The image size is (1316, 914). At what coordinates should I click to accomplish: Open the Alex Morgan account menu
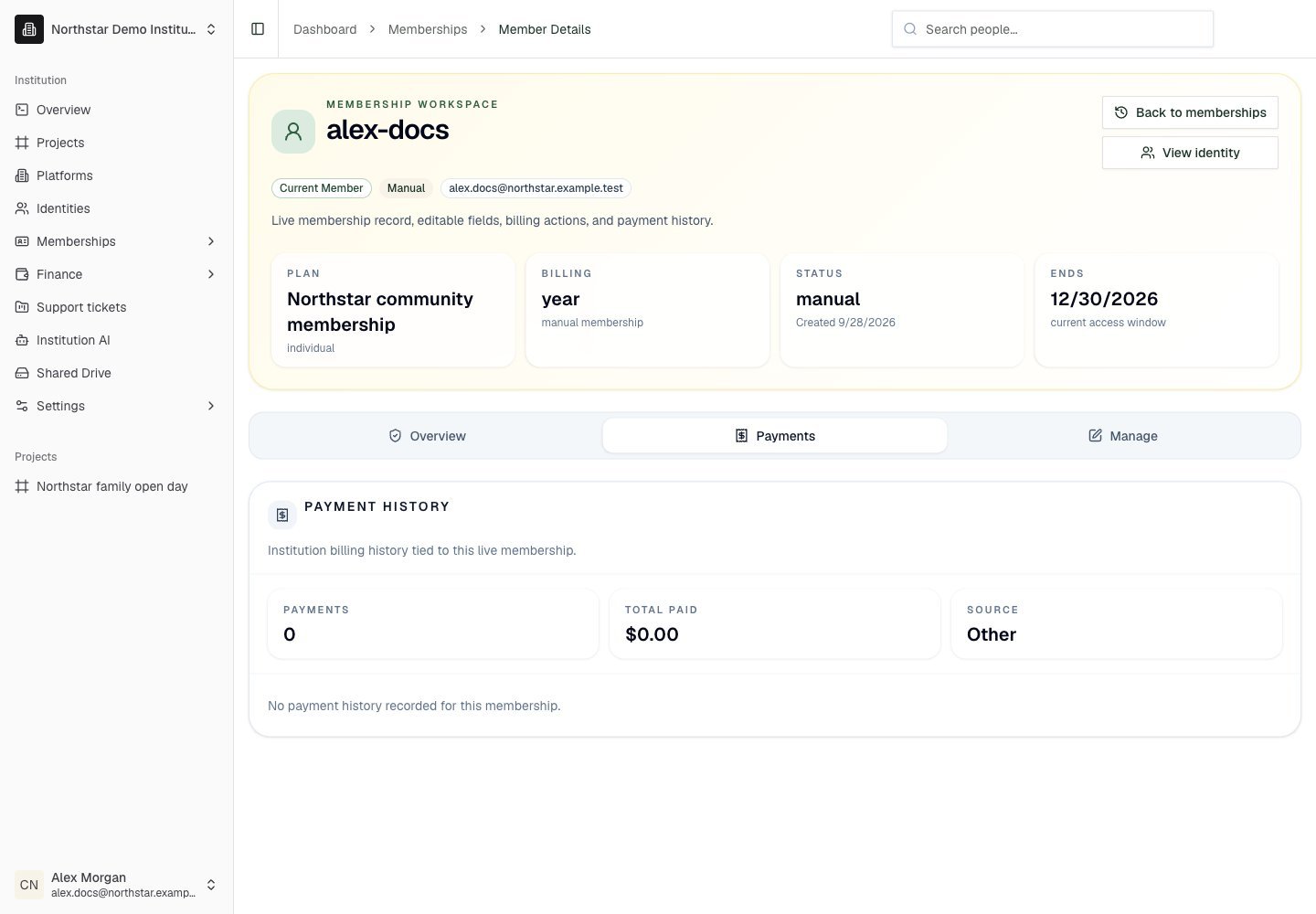[117, 885]
